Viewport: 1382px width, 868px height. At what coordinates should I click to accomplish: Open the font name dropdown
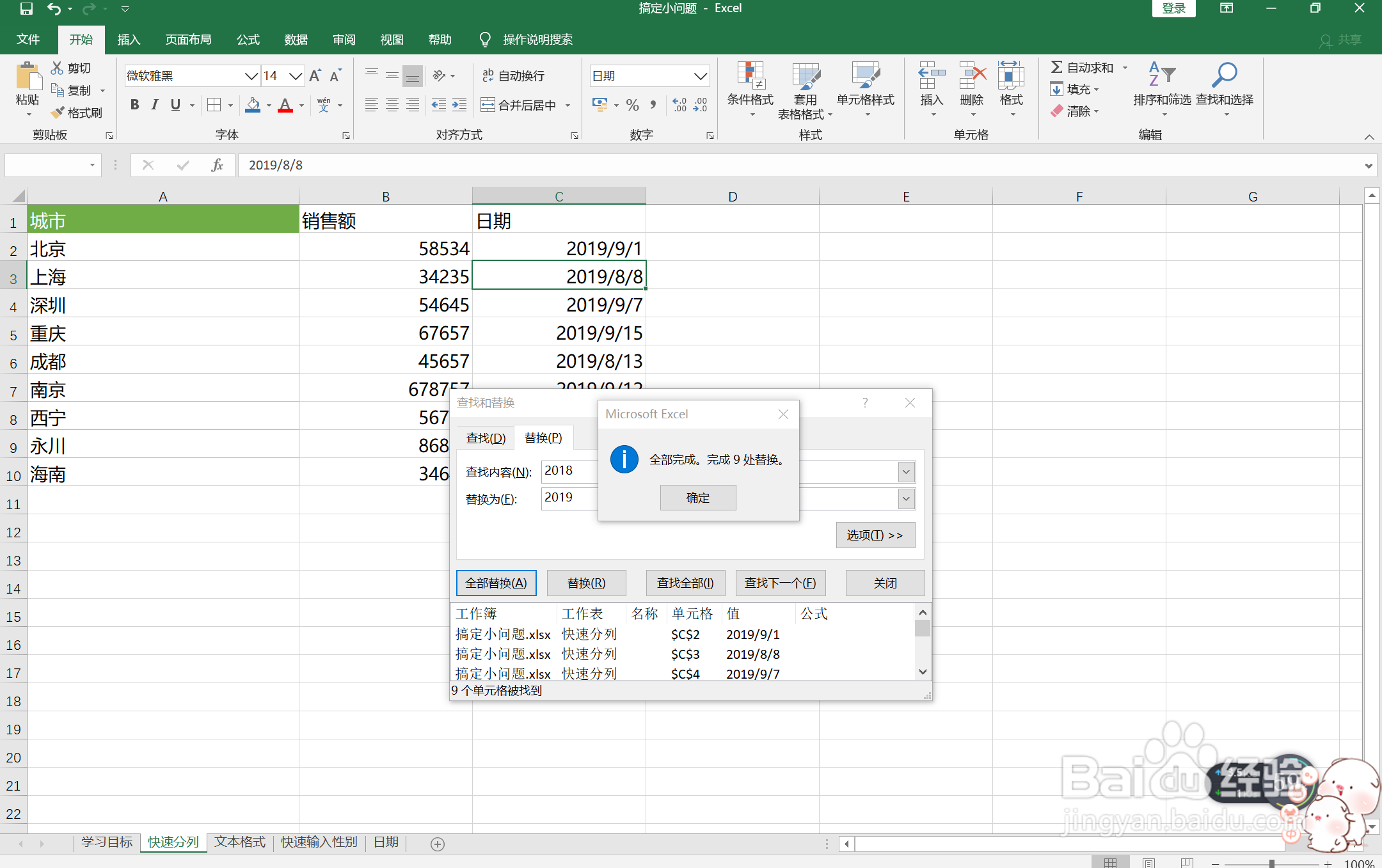(x=251, y=76)
